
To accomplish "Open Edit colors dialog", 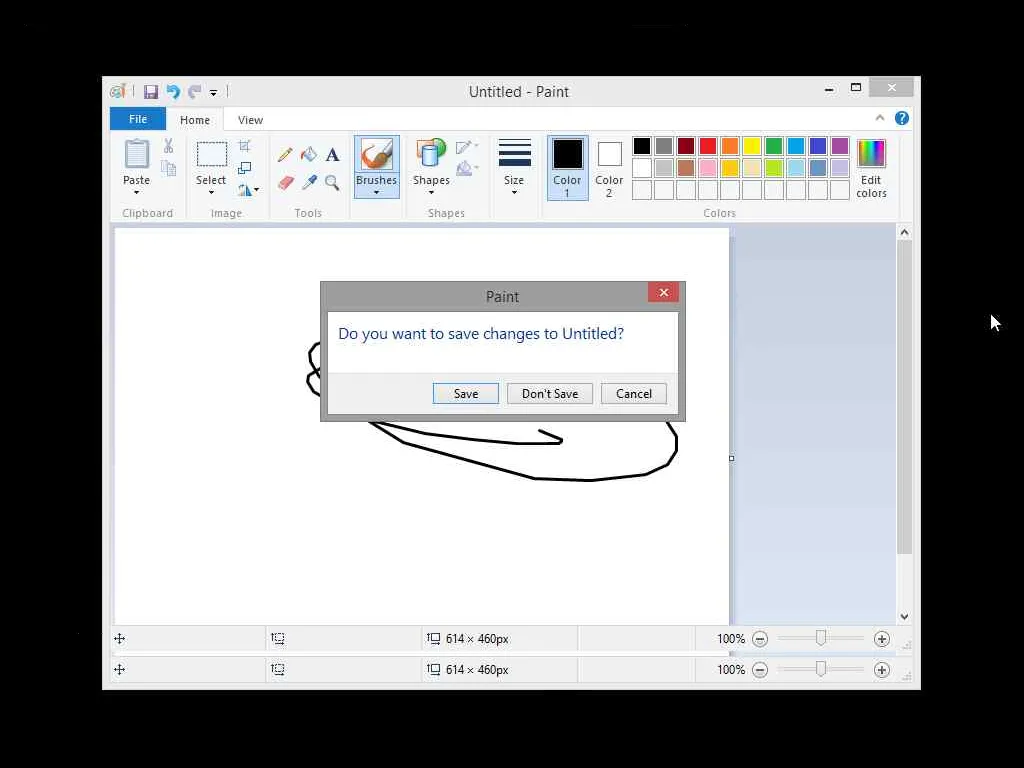I will click(x=871, y=168).
